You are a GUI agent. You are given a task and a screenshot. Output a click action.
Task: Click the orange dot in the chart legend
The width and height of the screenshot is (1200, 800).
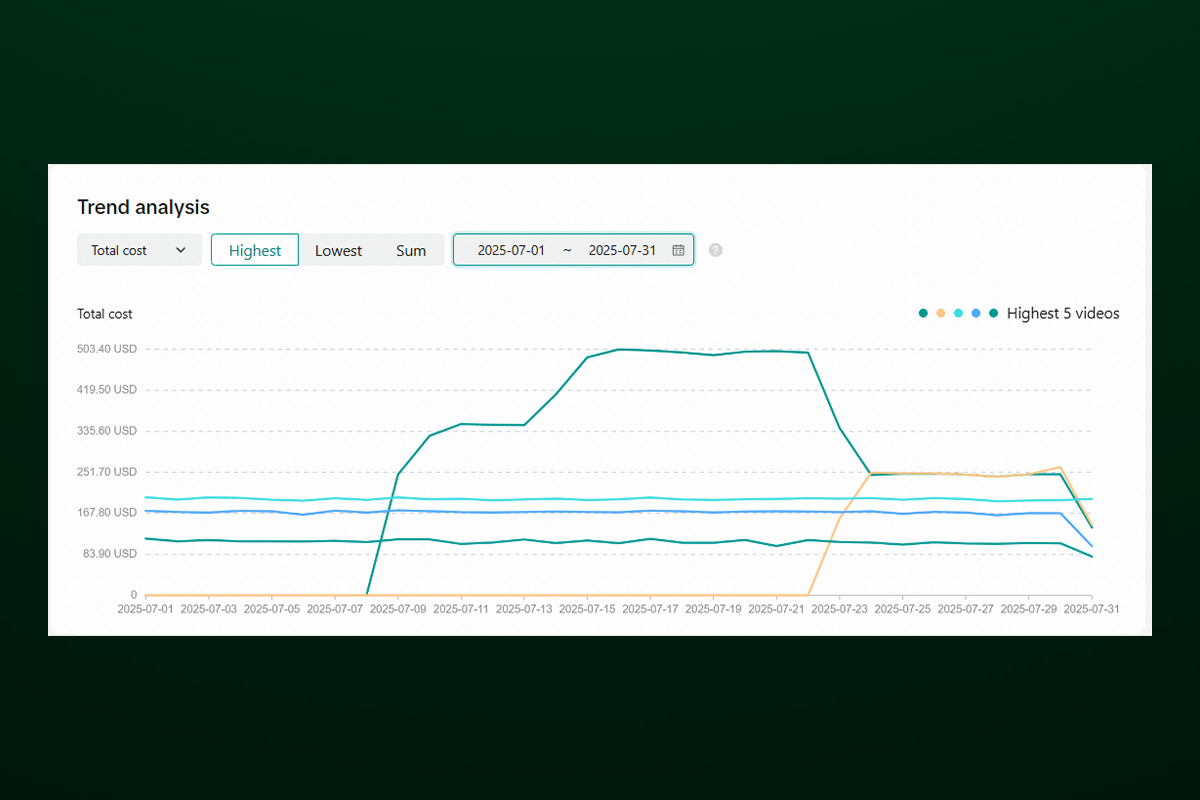(x=941, y=314)
